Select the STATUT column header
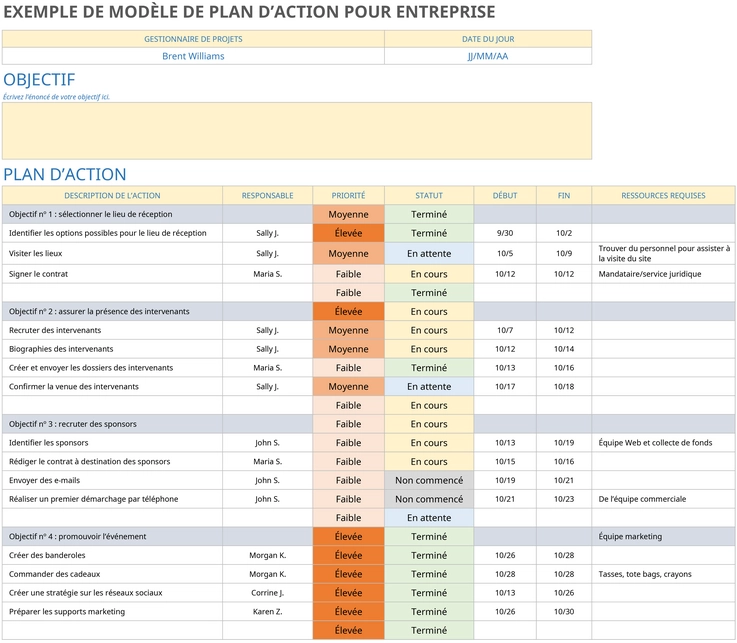The image size is (737, 643). point(429,196)
